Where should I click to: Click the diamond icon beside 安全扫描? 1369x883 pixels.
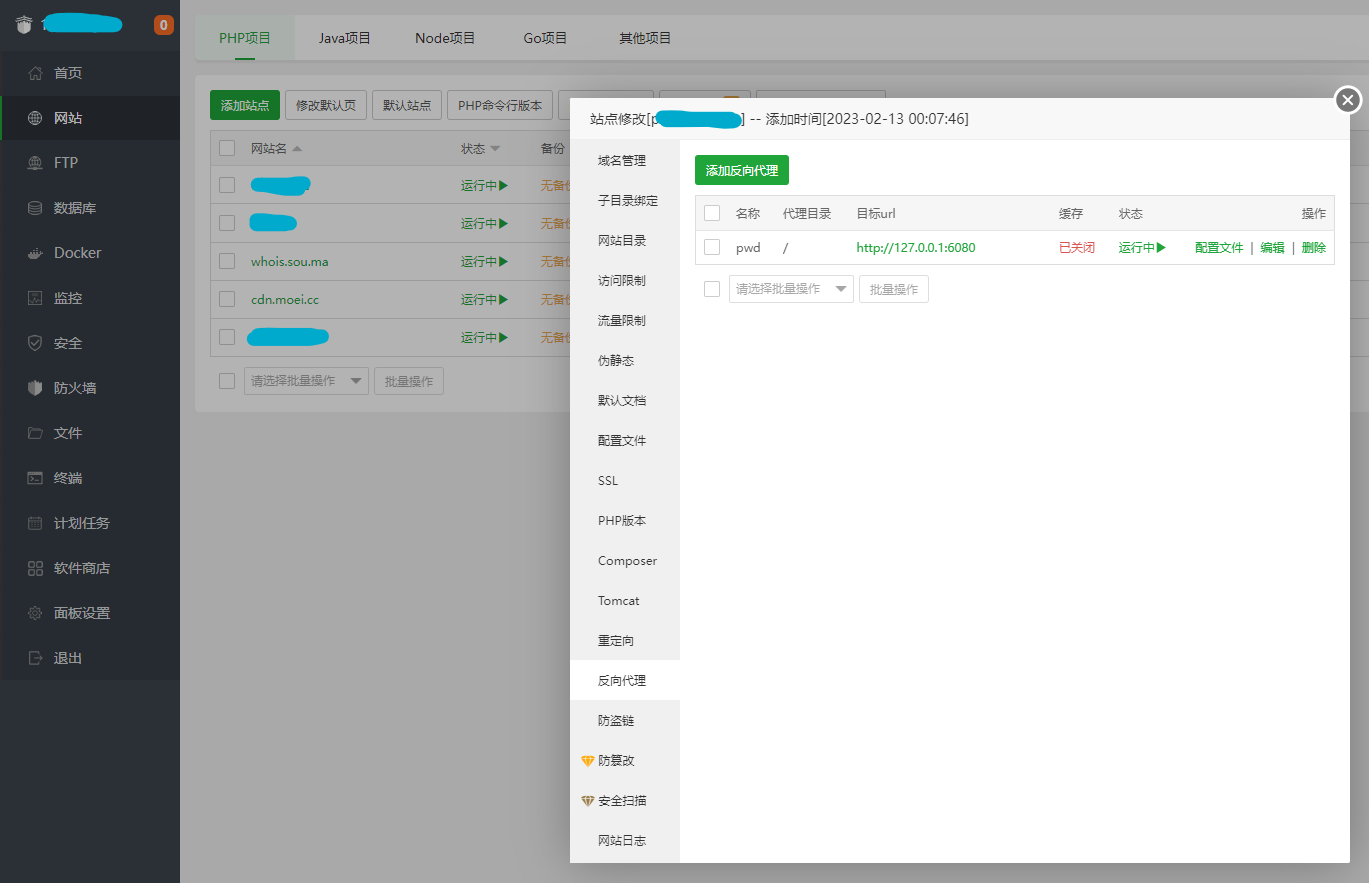[588, 801]
